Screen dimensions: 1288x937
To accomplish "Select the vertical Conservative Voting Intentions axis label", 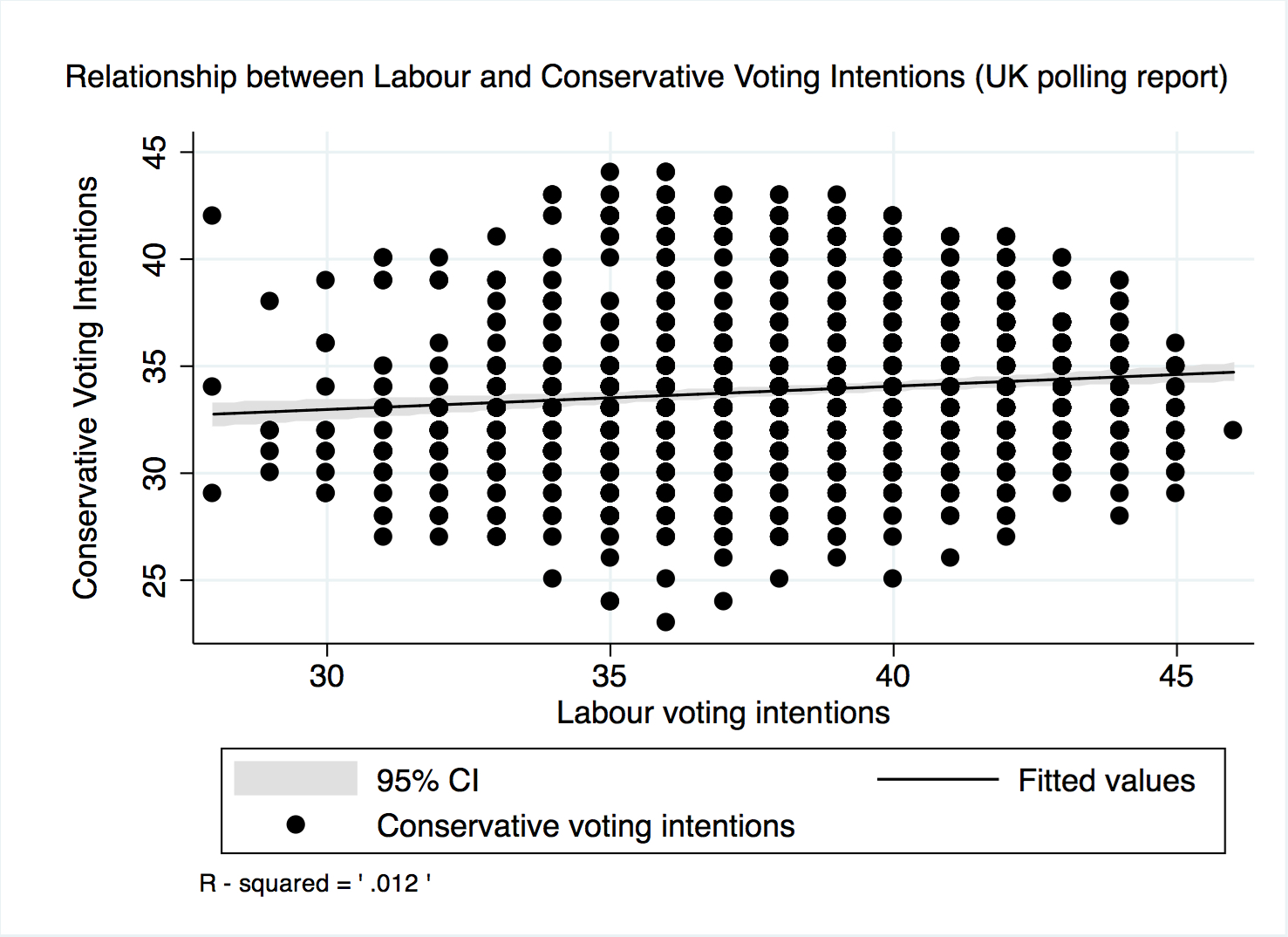I will 85,387.
